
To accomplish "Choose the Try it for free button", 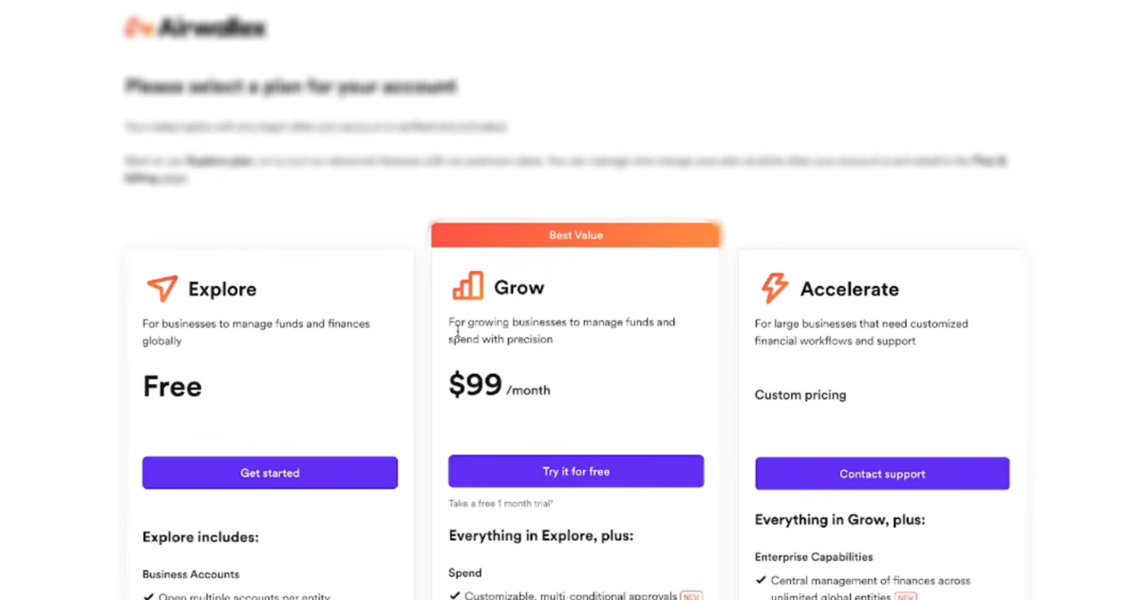I will coord(576,471).
